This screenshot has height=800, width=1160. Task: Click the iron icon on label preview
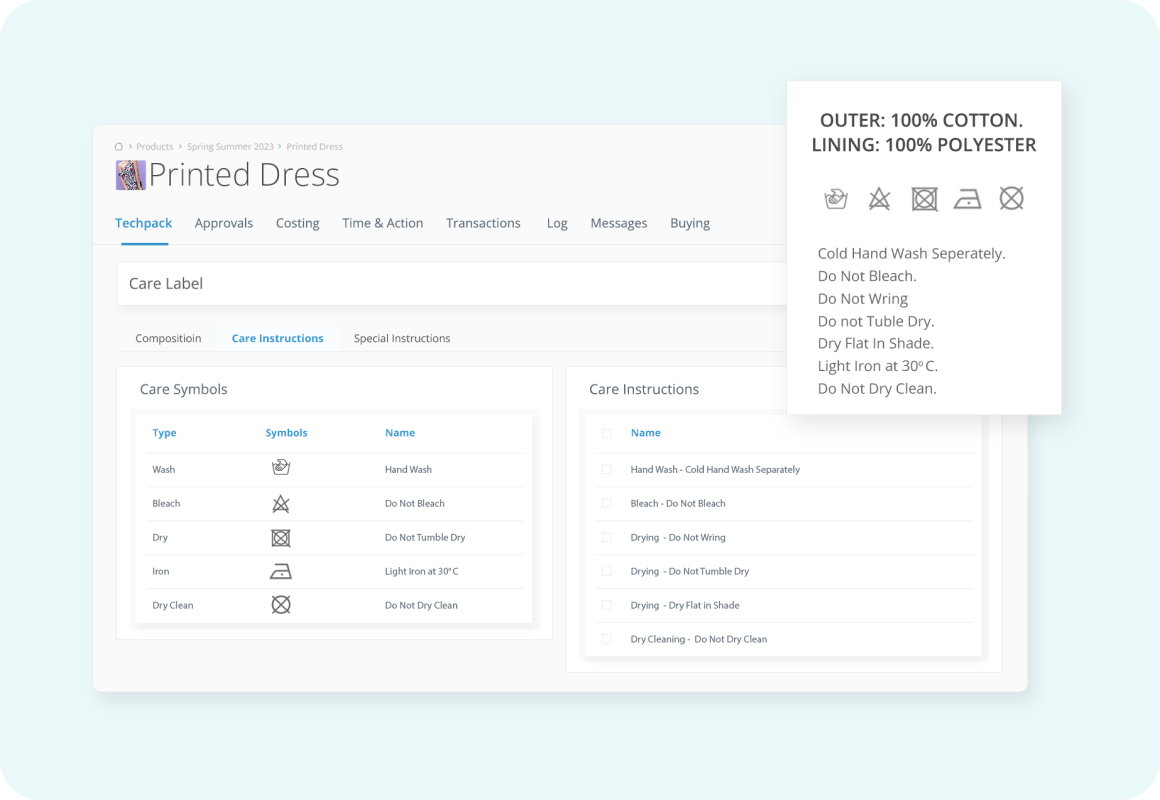tap(967, 199)
